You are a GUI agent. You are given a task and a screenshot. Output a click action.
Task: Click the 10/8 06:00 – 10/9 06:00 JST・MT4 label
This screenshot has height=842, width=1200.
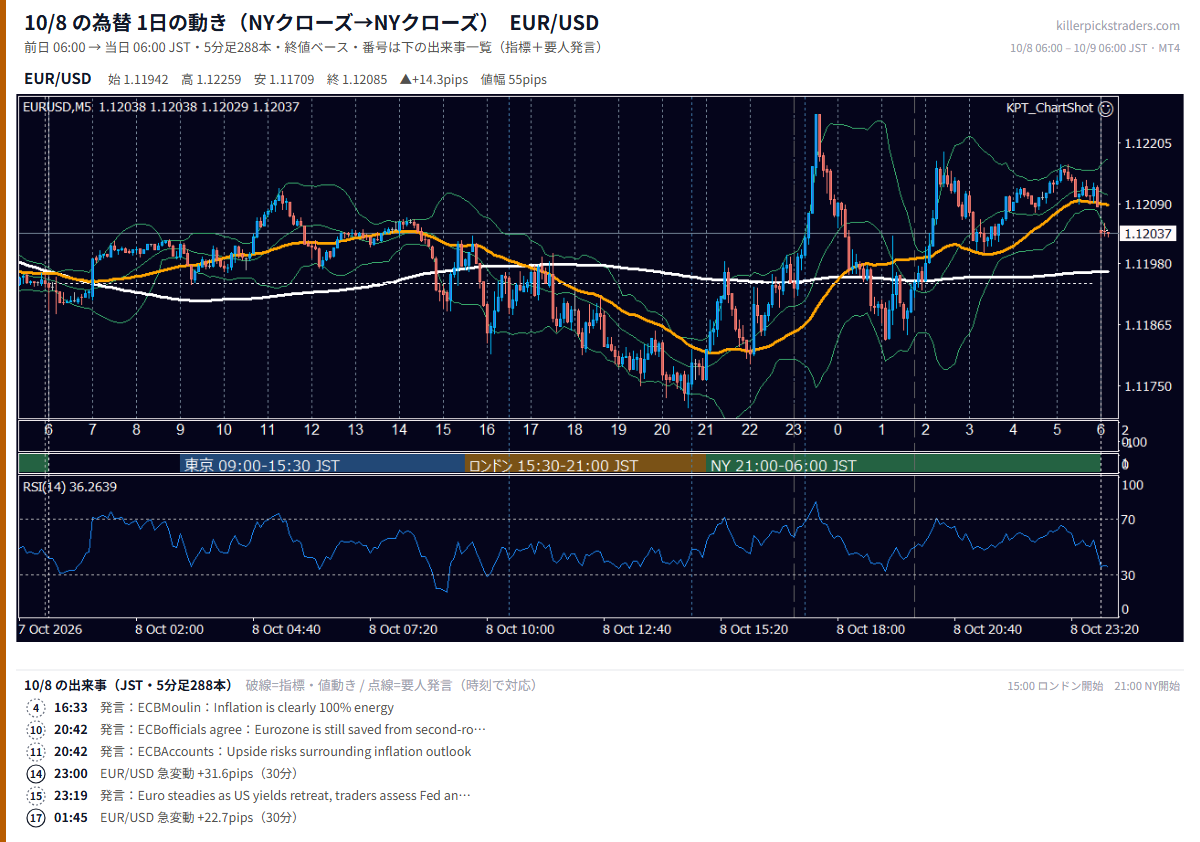tap(1095, 48)
